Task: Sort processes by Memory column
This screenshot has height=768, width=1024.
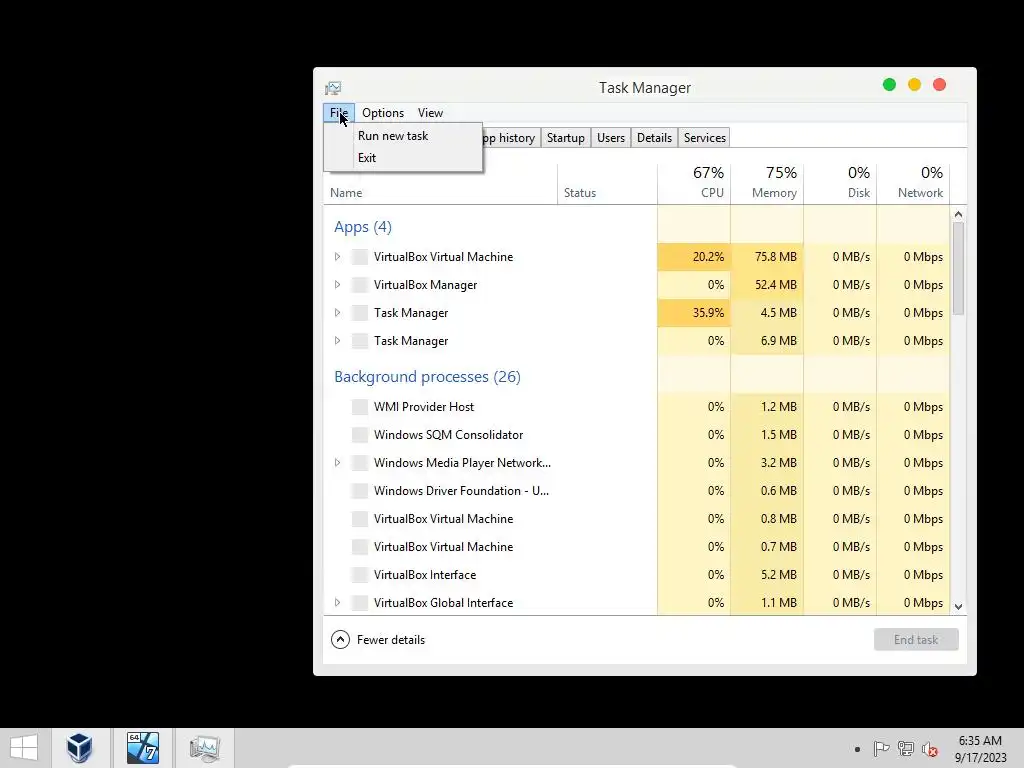Action: point(767,183)
